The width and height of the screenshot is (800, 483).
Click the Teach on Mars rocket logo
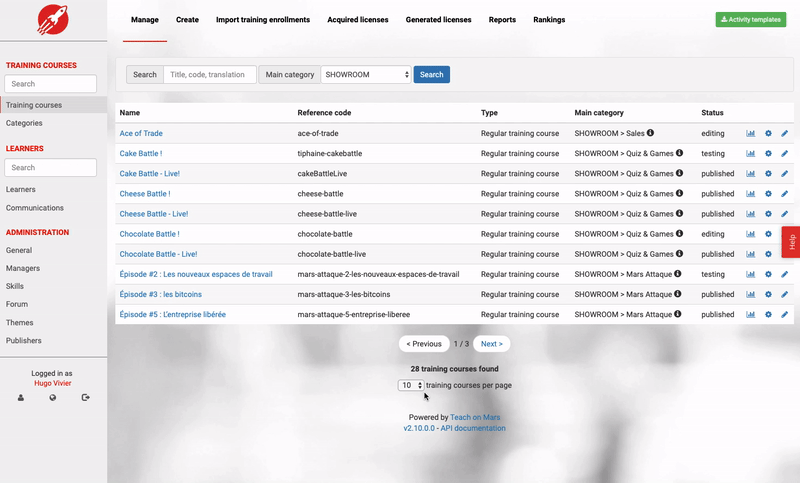pyautogui.click(x=53, y=19)
